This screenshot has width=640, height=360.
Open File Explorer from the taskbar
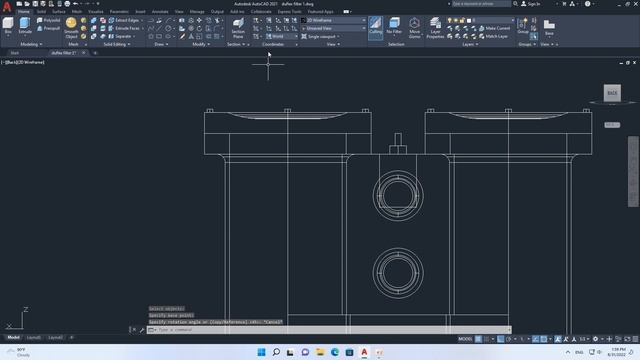pos(320,352)
